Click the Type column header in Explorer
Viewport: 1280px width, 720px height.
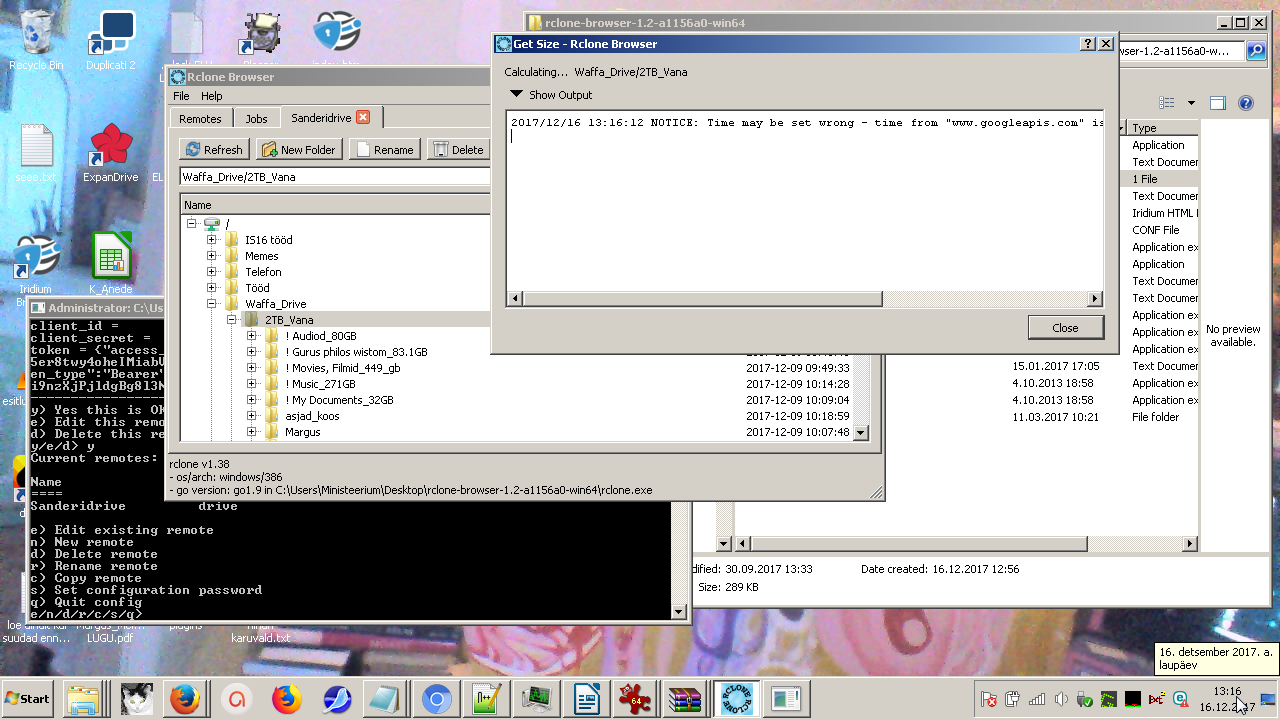(x=1162, y=128)
